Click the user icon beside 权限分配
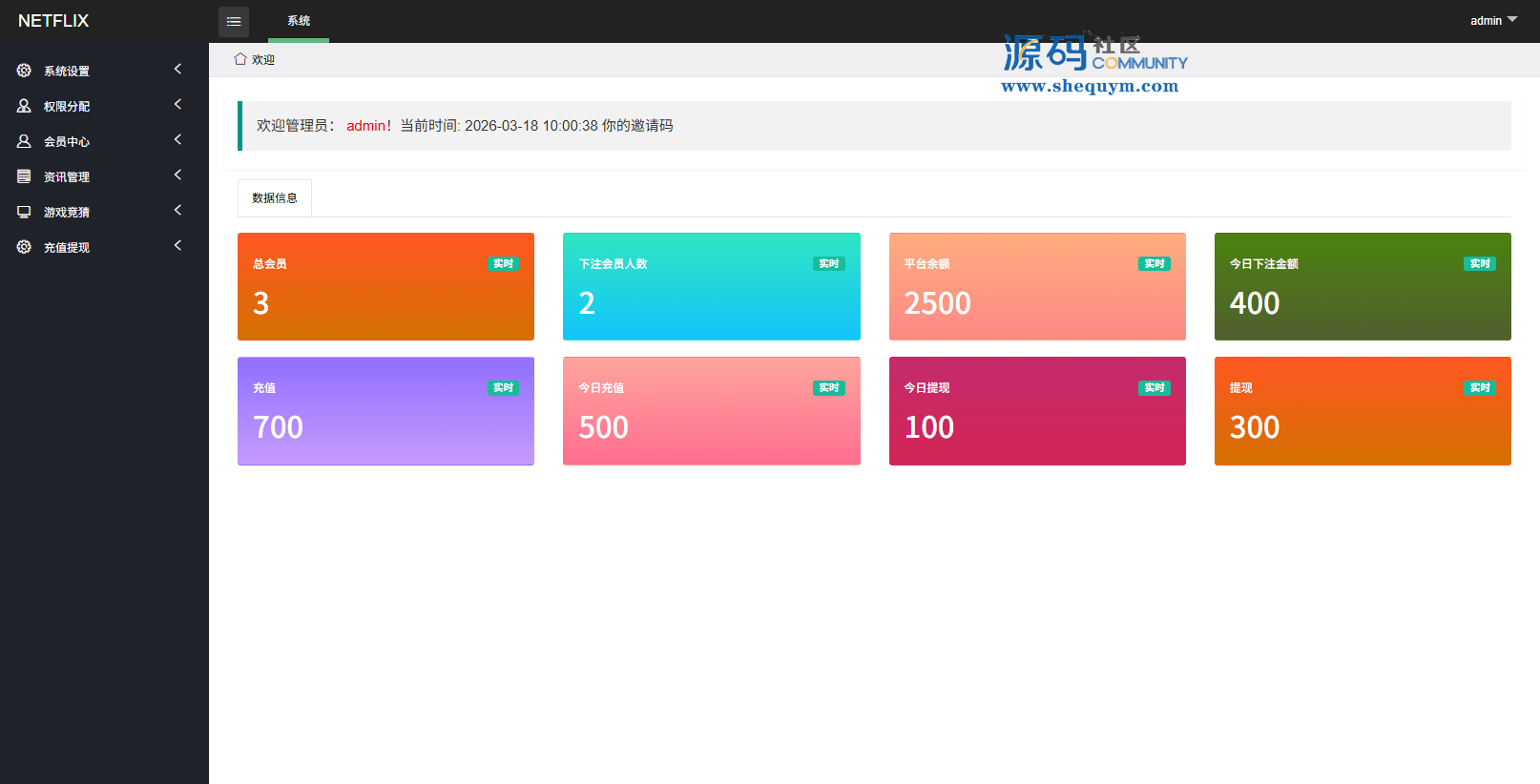Image resolution: width=1540 pixels, height=784 pixels. point(24,106)
